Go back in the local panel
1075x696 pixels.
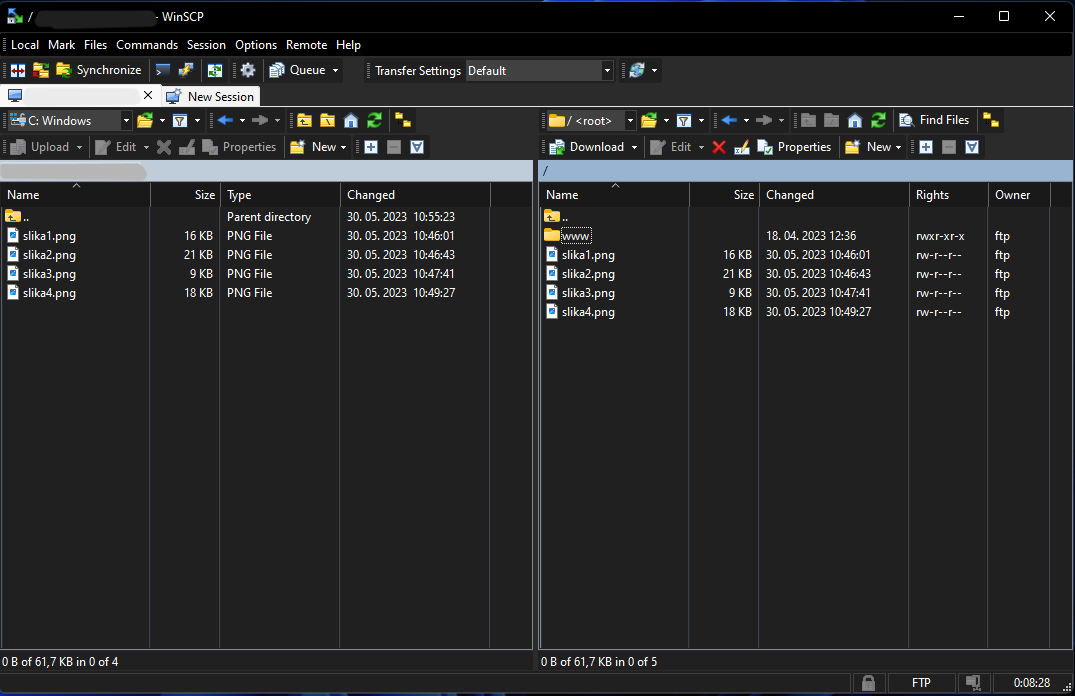point(226,121)
